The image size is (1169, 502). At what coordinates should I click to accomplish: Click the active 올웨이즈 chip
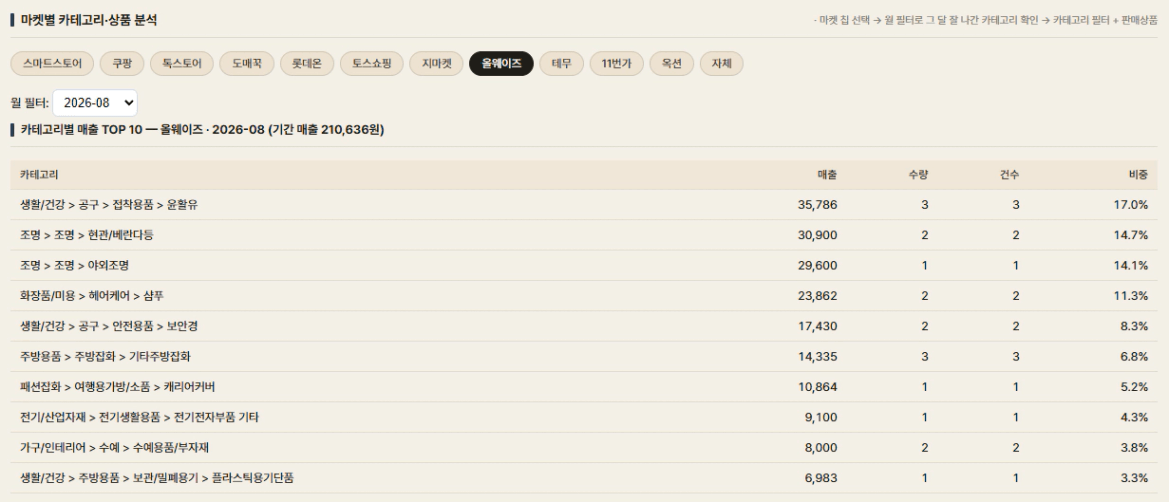click(501, 64)
